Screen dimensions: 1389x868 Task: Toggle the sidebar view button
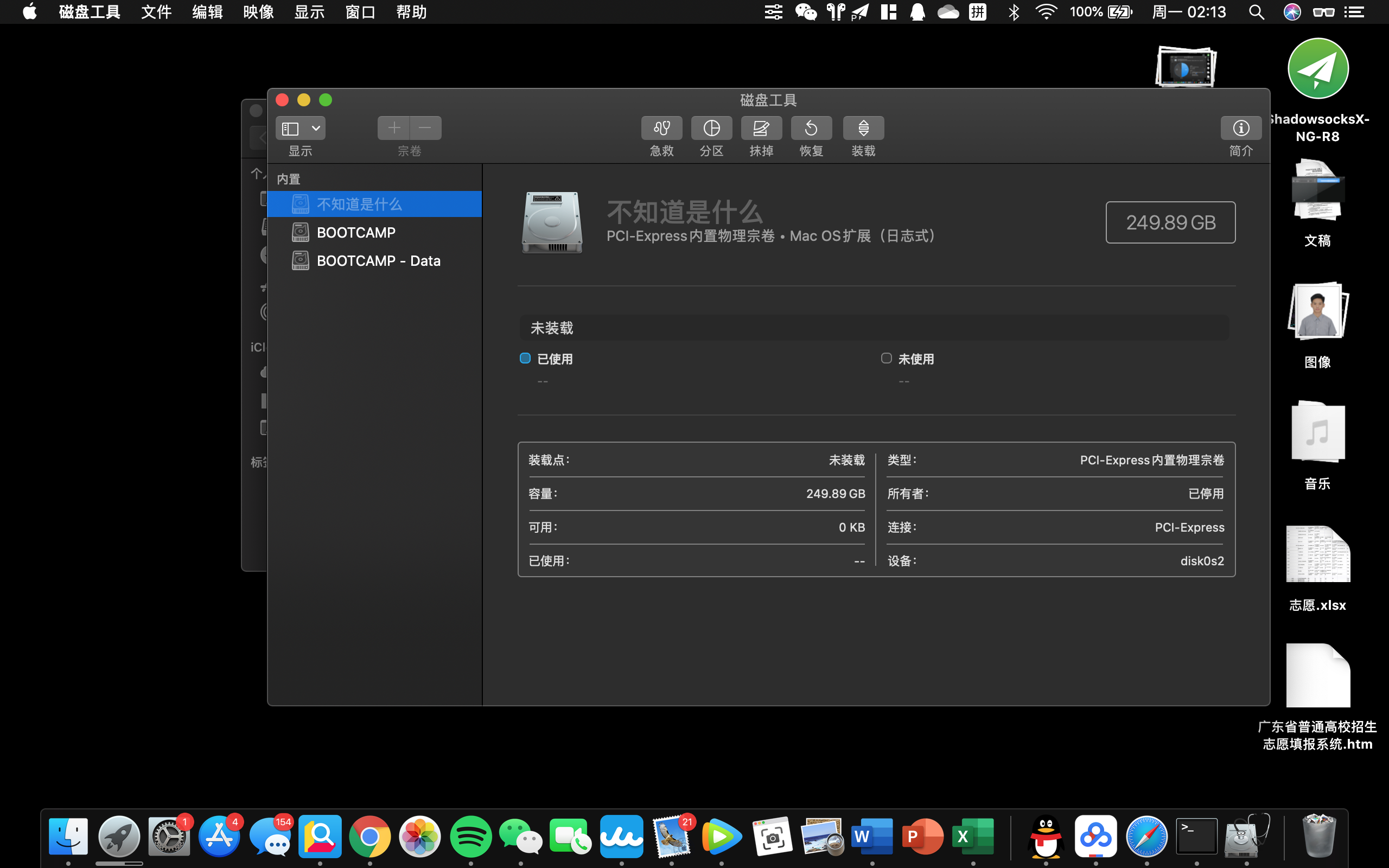(x=290, y=127)
